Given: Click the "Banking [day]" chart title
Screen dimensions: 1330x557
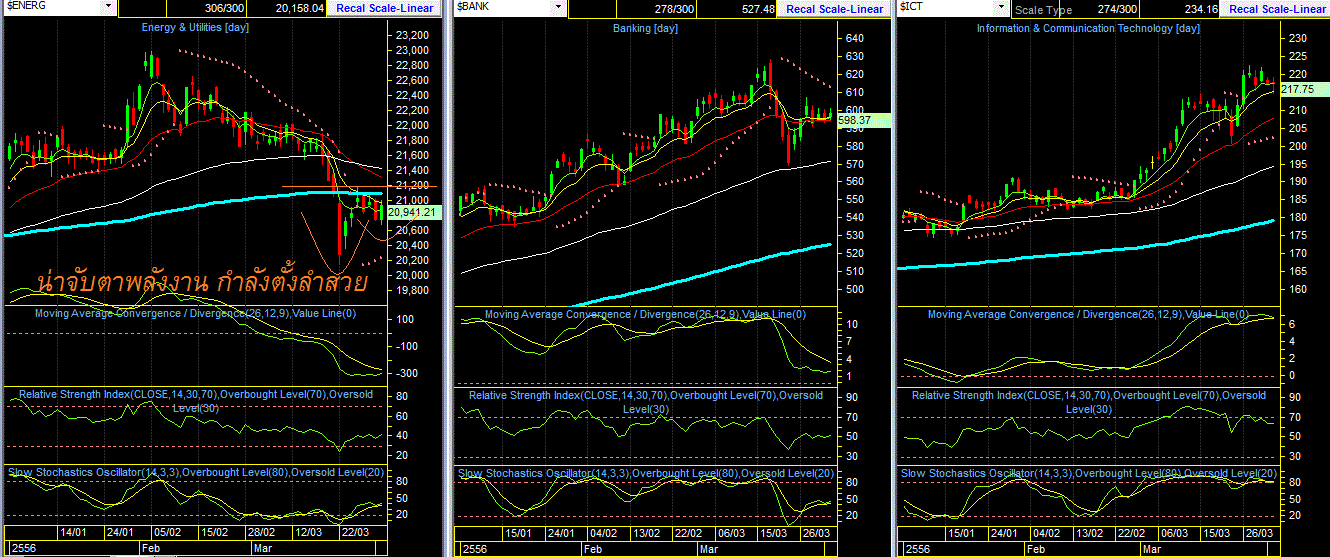Looking at the screenshot, I should tap(645, 28).
